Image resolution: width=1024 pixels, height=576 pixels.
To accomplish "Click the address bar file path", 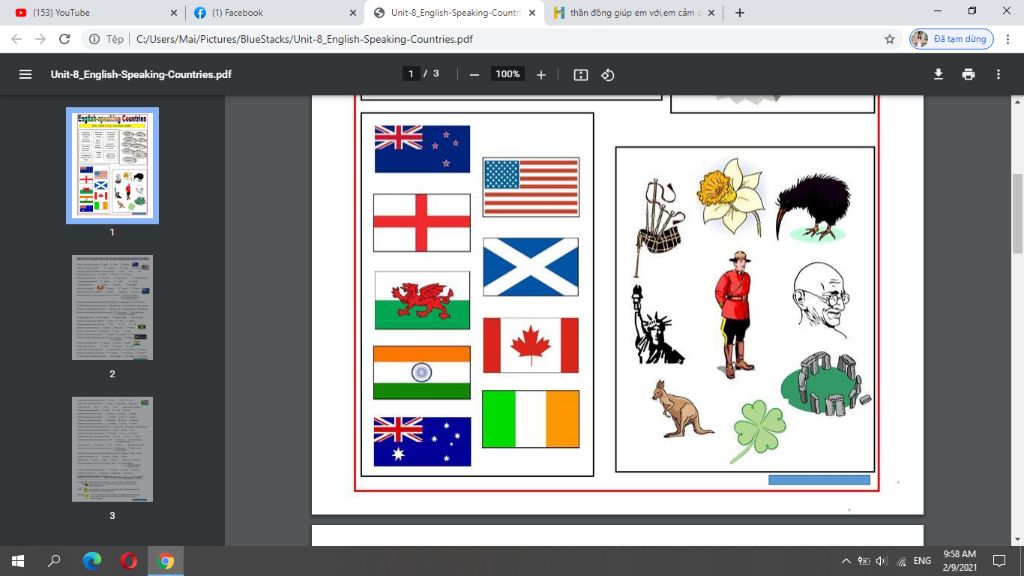I will click(x=304, y=39).
